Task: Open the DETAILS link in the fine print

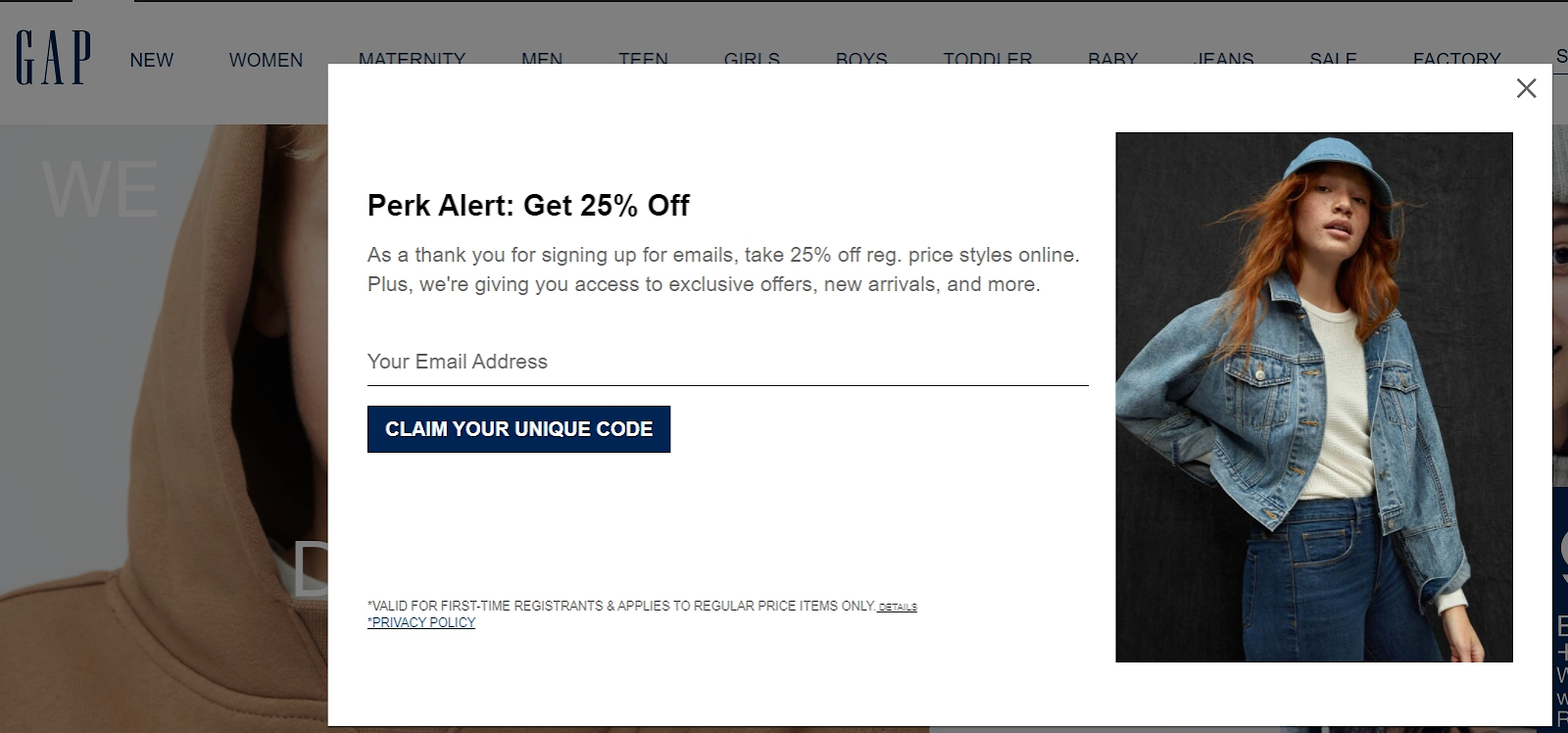Action: pyautogui.click(x=898, y=608)
